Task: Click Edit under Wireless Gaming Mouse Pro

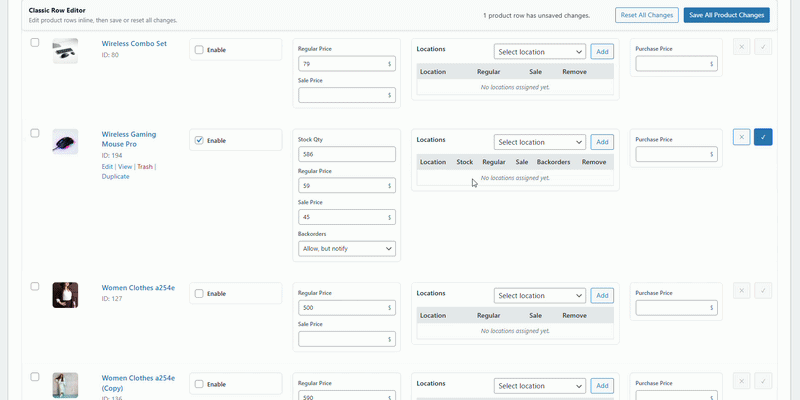Action: coord(107,166)
